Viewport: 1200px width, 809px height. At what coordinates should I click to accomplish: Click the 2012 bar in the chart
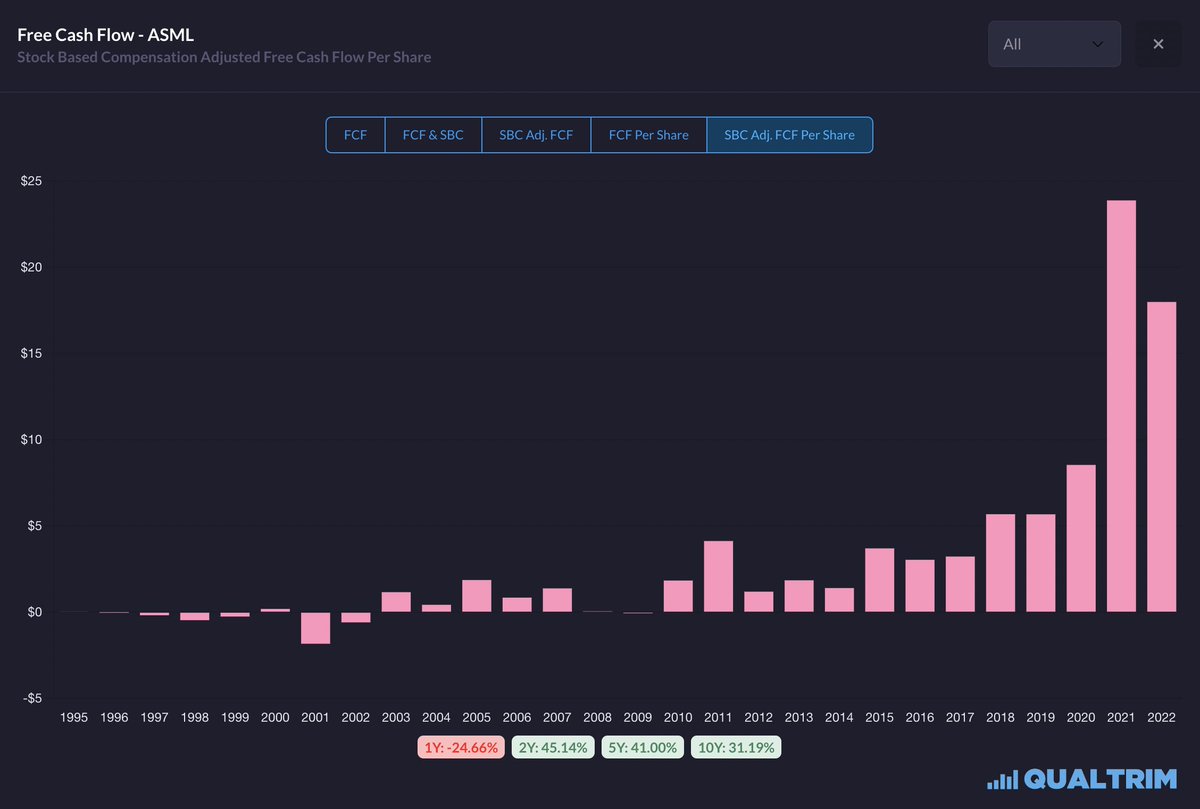click(759, 602)
